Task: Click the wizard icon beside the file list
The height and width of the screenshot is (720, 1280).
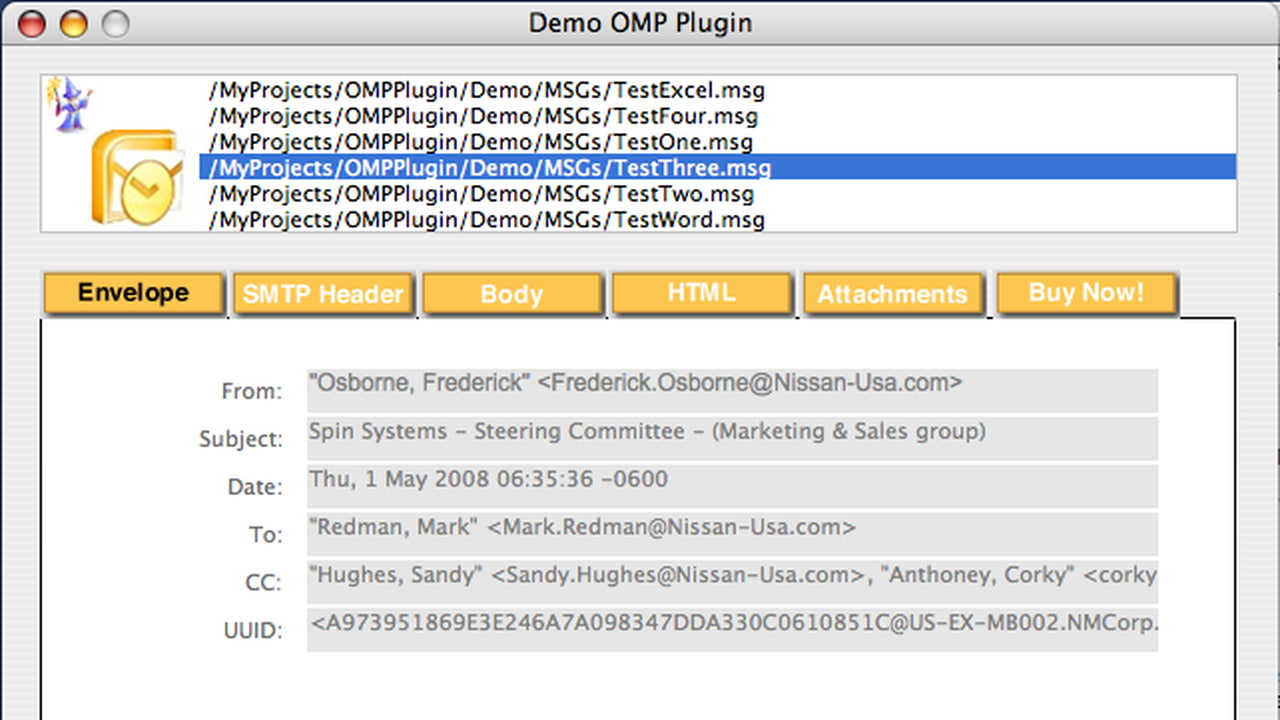Action: point(70,104)
